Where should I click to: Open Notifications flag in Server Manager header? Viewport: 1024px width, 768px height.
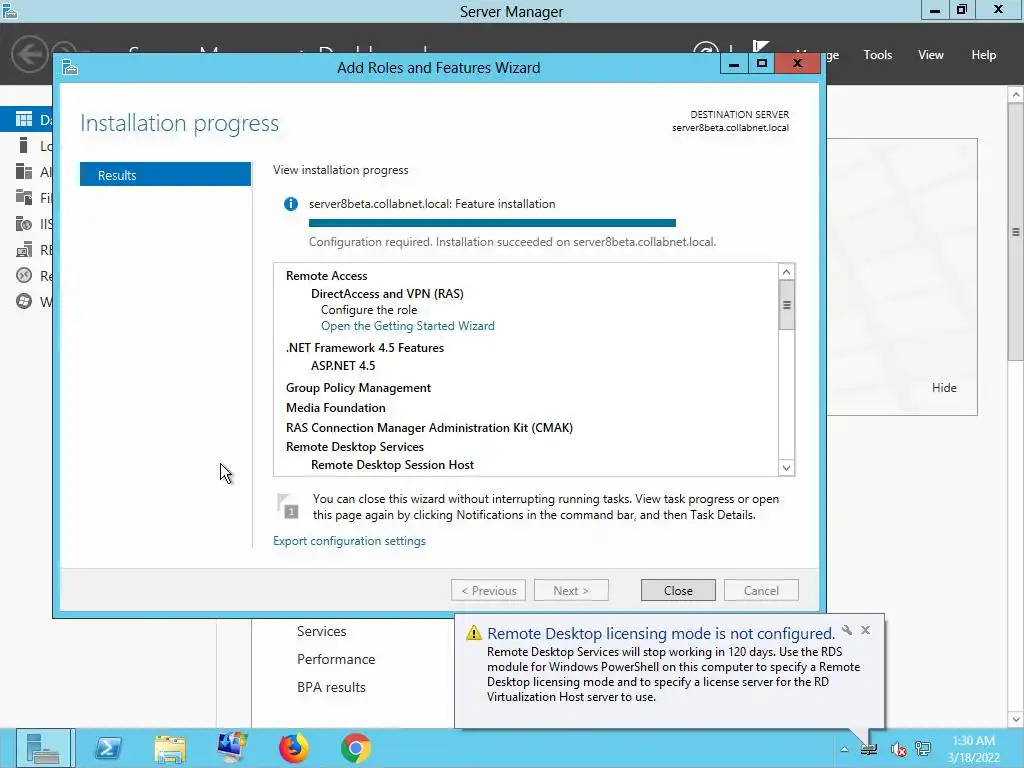[760, 46]
